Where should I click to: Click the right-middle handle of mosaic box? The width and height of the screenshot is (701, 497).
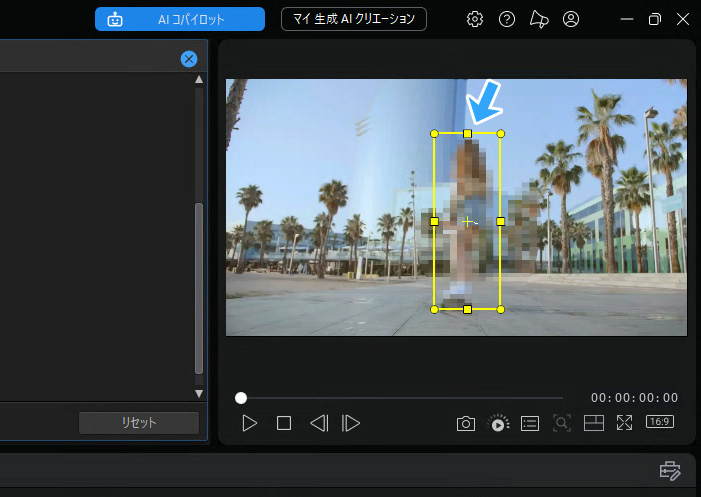pos(500,221)
